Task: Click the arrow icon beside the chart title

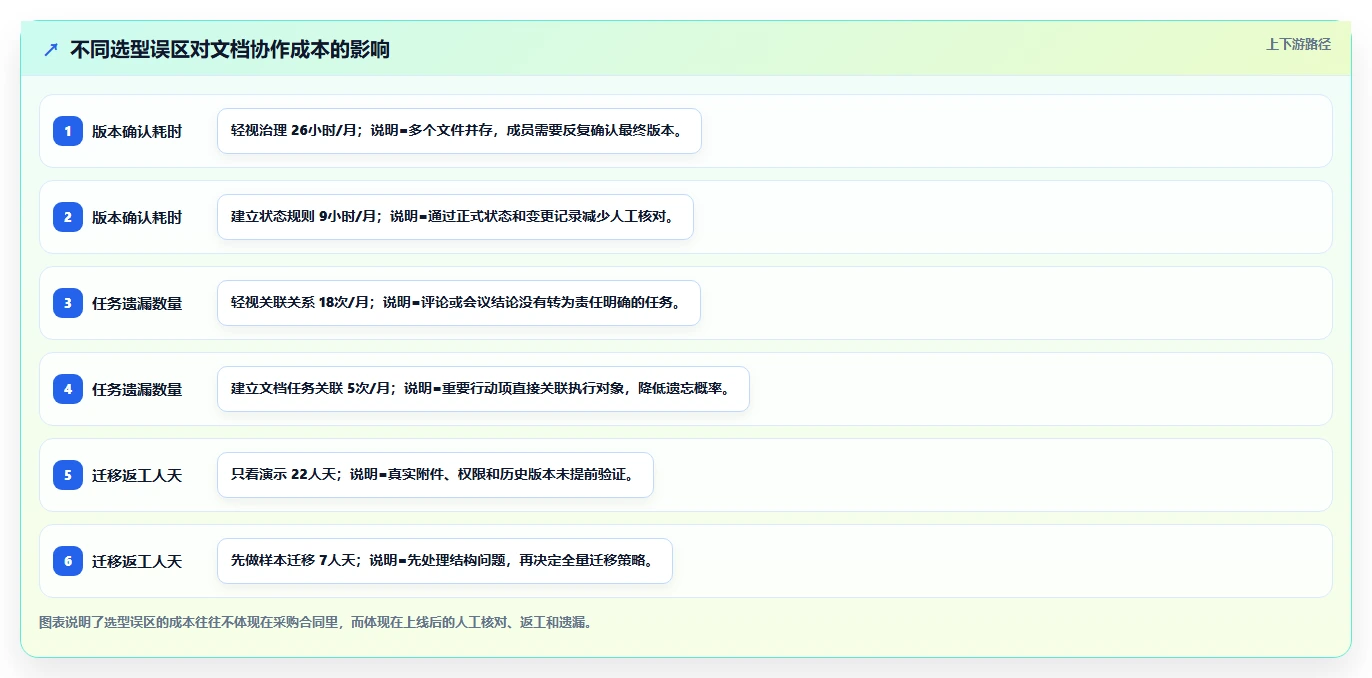Action: coord(51,49)
